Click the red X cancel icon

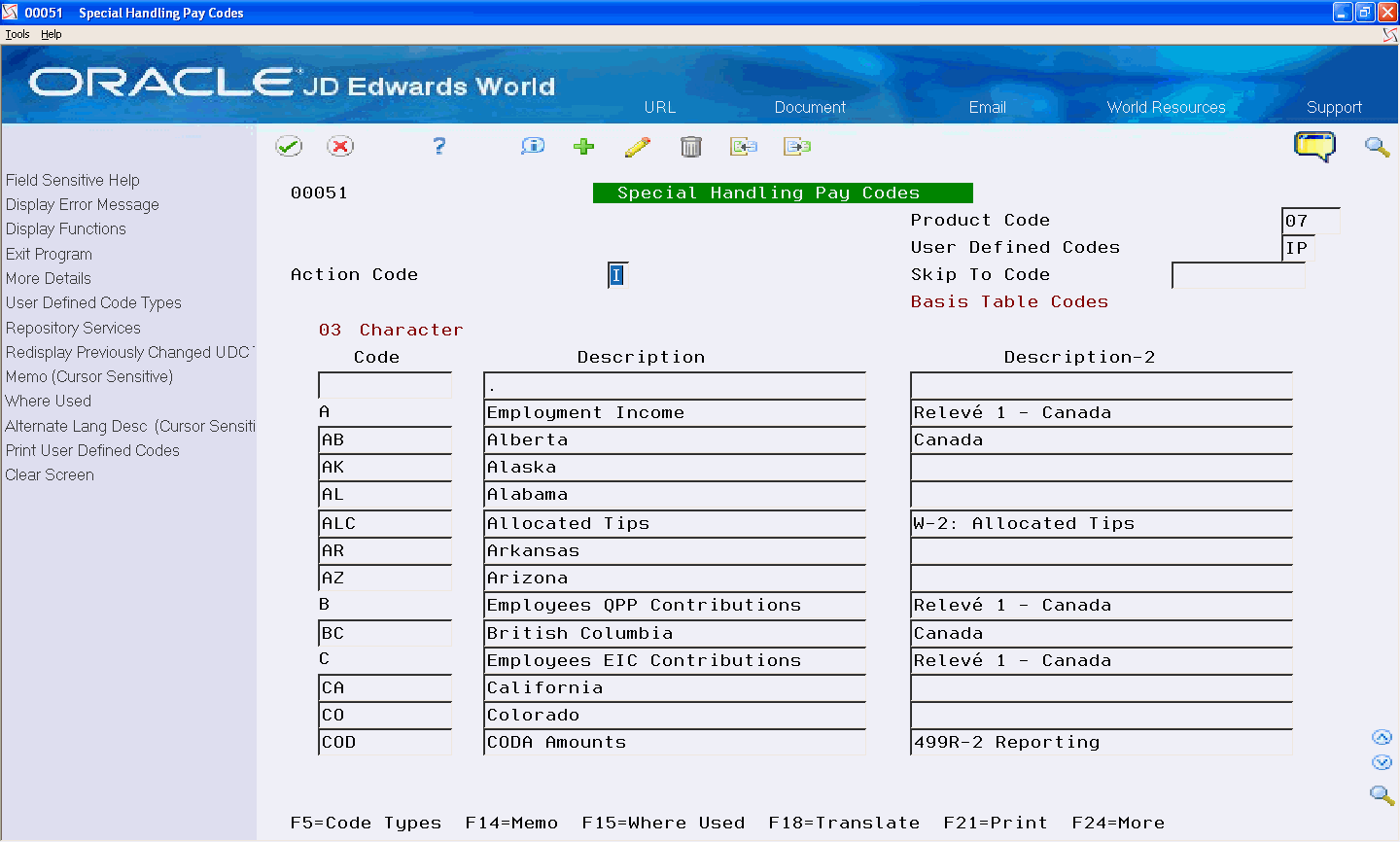coord(339,146)
